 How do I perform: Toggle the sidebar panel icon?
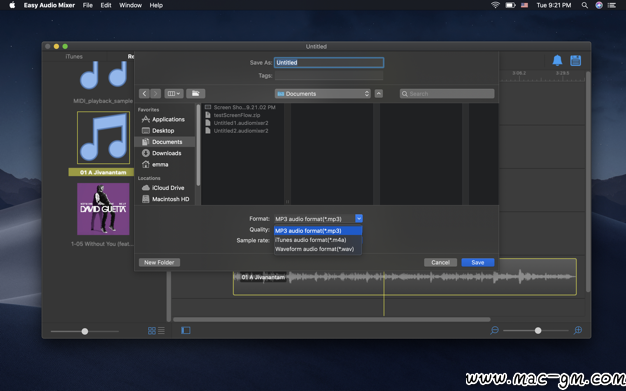(x=186, y=330)
